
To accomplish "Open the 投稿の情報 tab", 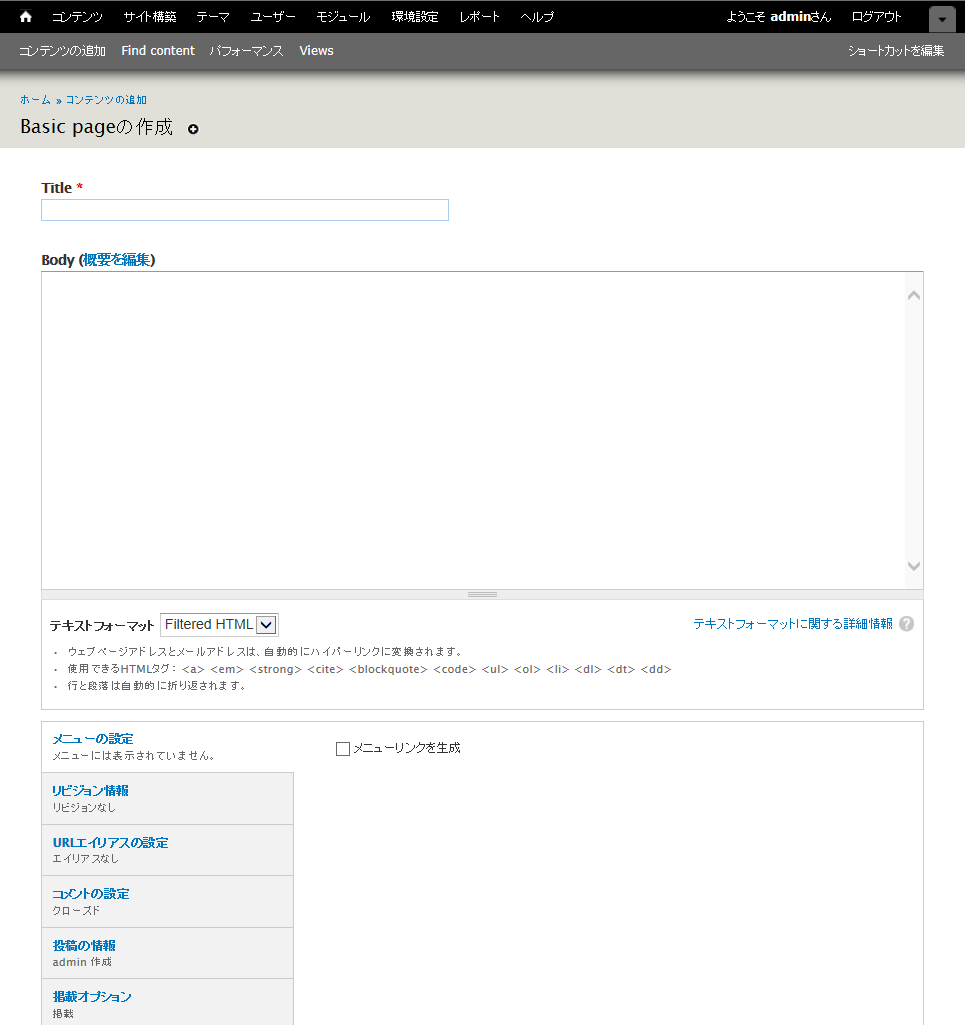I will pyautogui.click(x=84, y=946).
